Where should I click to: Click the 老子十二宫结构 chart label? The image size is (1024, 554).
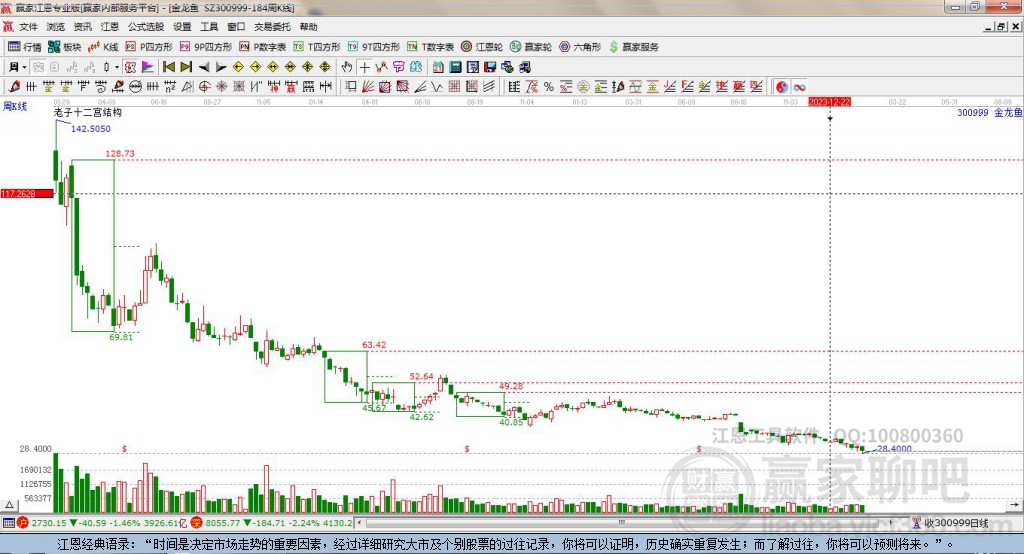coord(88,112)
